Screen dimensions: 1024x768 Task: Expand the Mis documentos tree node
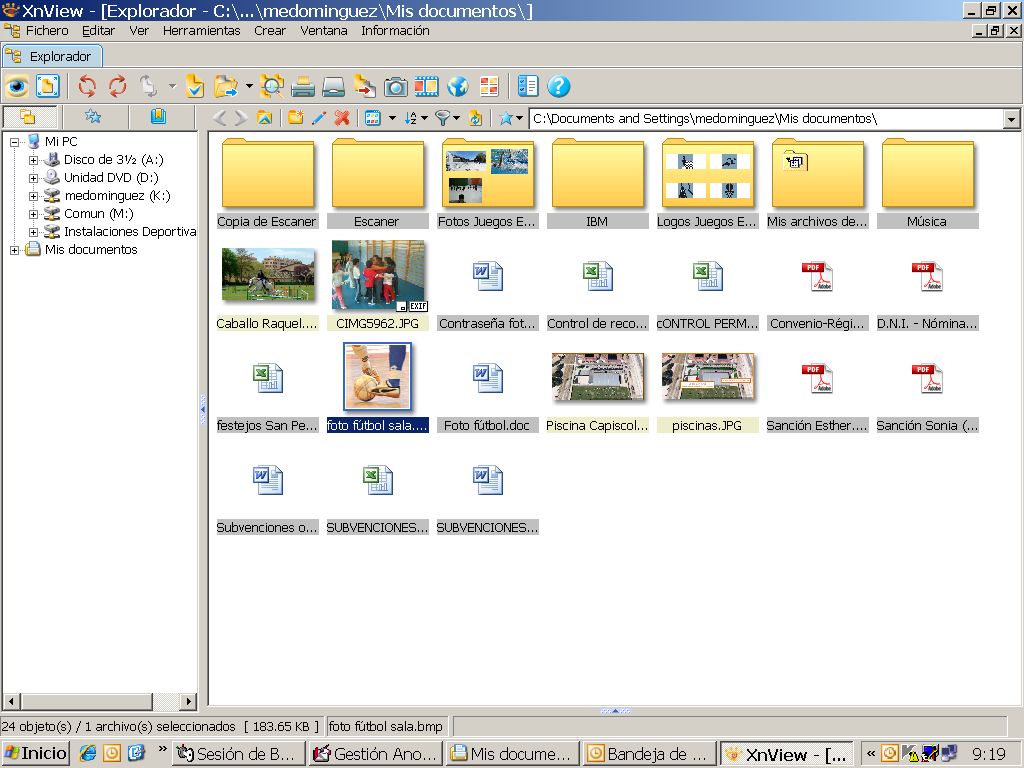[15, 250]
